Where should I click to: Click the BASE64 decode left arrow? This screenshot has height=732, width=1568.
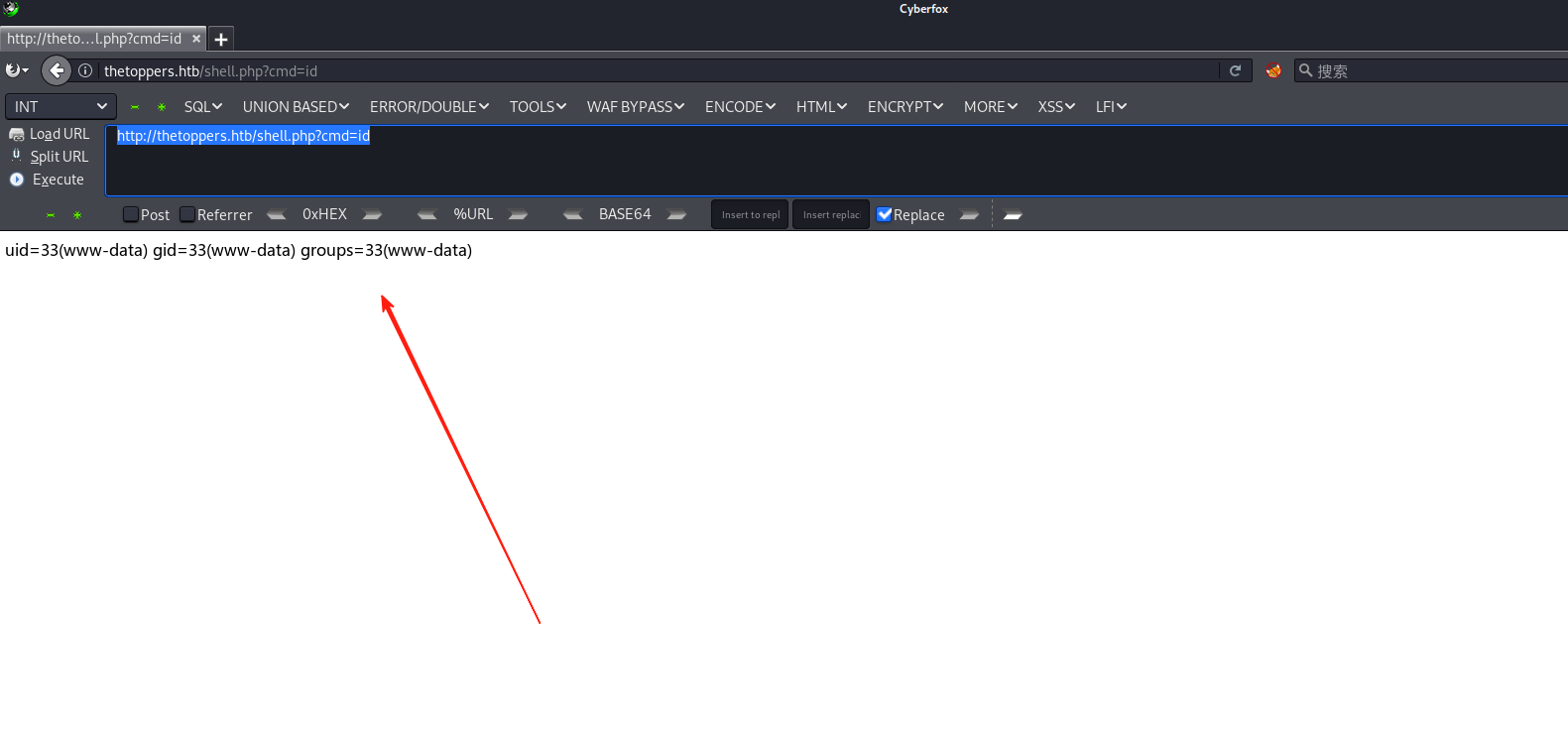click(x=572, y=215)
